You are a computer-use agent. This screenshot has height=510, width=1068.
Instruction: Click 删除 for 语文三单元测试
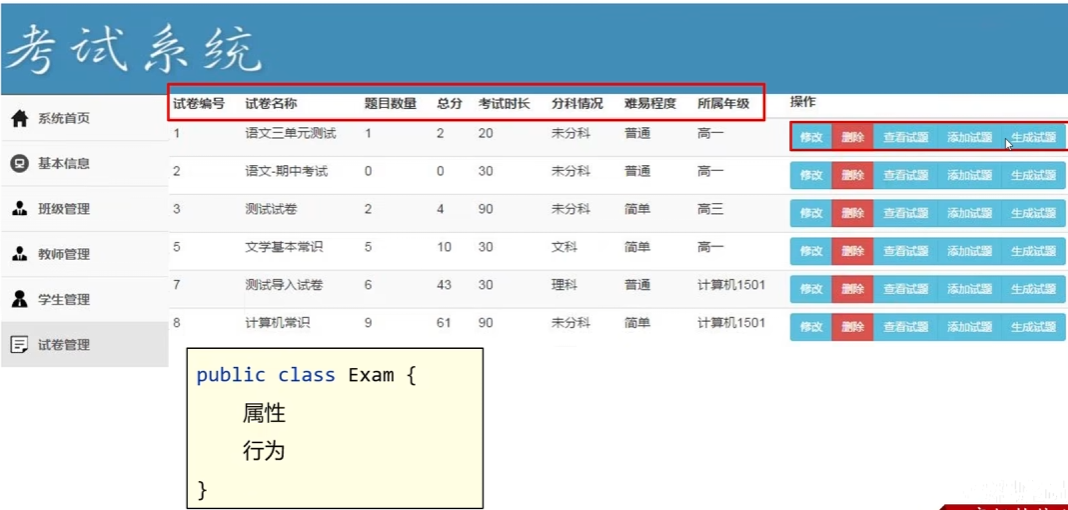click(x=852, y=137)
